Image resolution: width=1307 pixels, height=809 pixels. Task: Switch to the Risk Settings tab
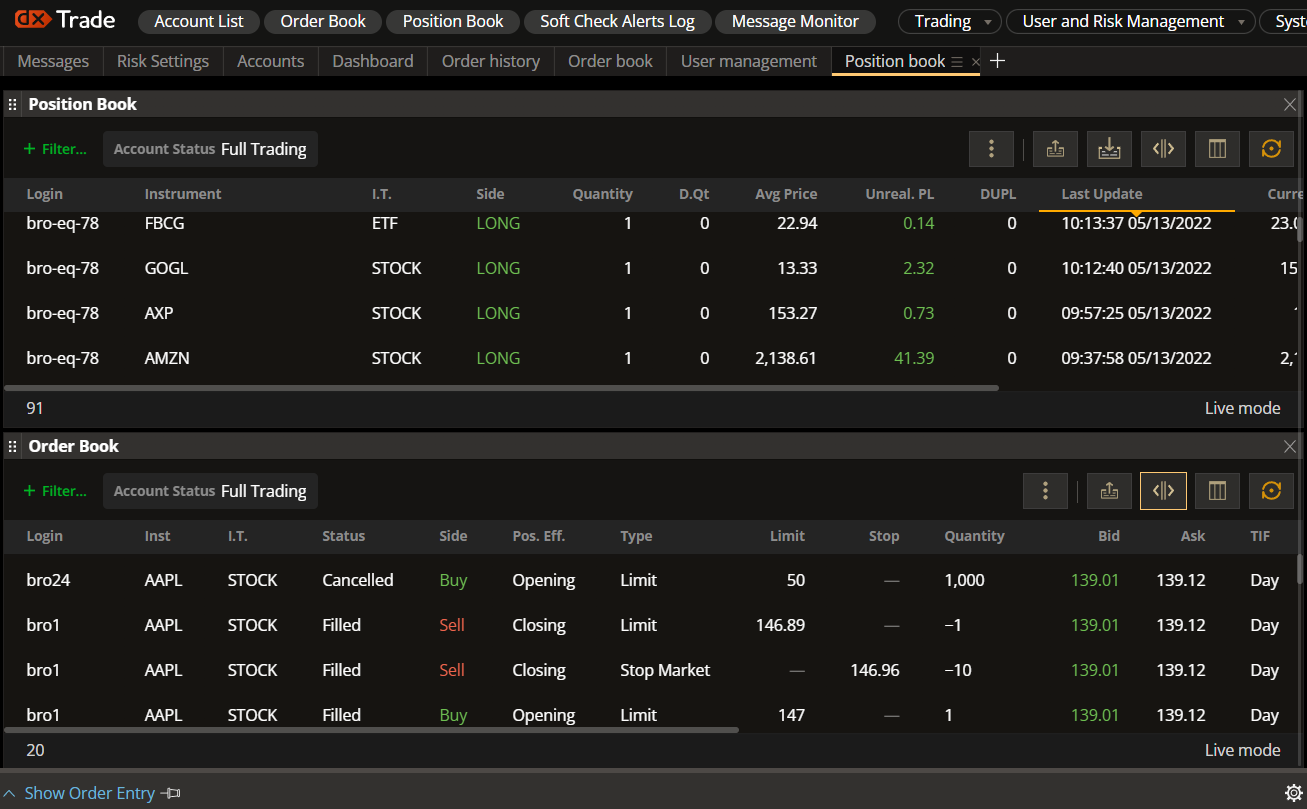click(163, 61)
